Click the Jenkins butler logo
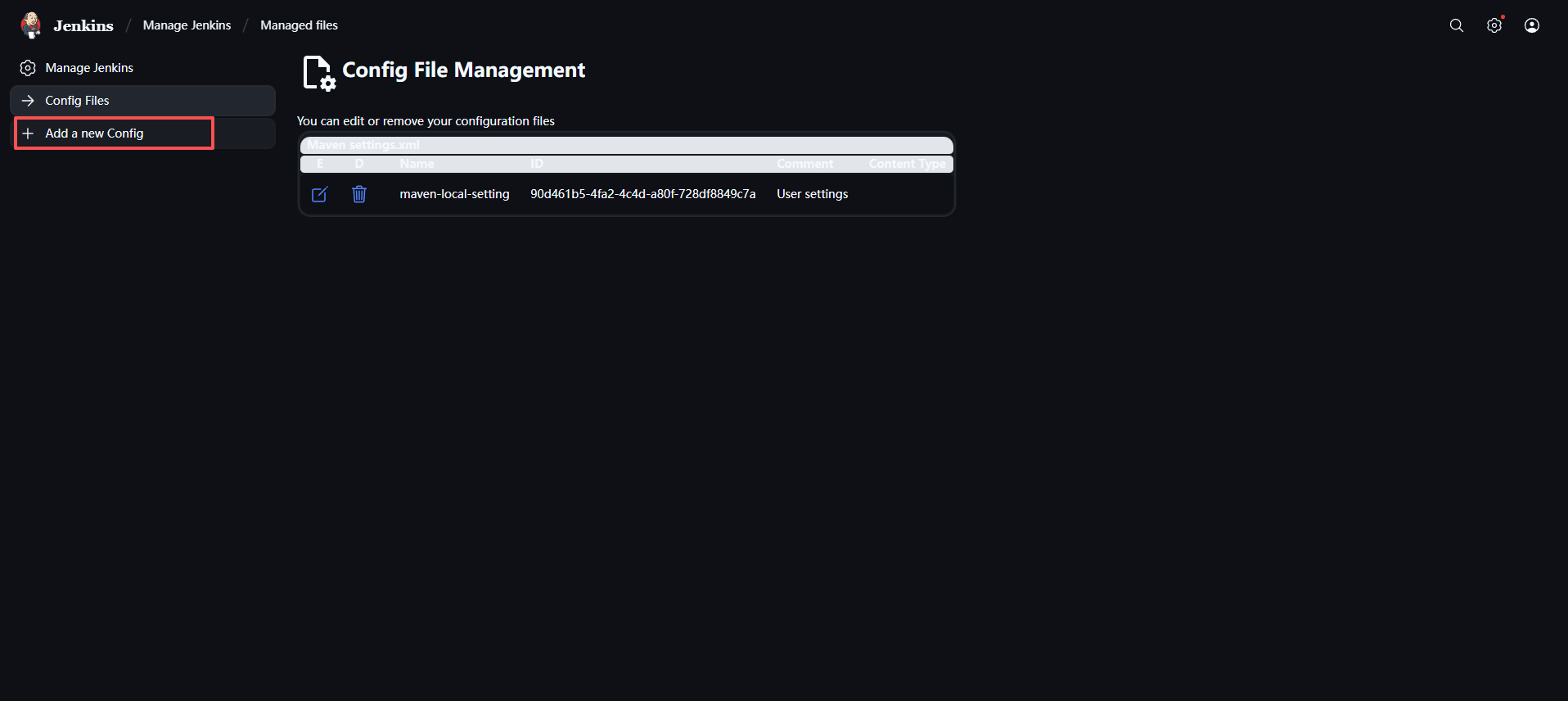The image size is (1568, 701). pos(31,25)
